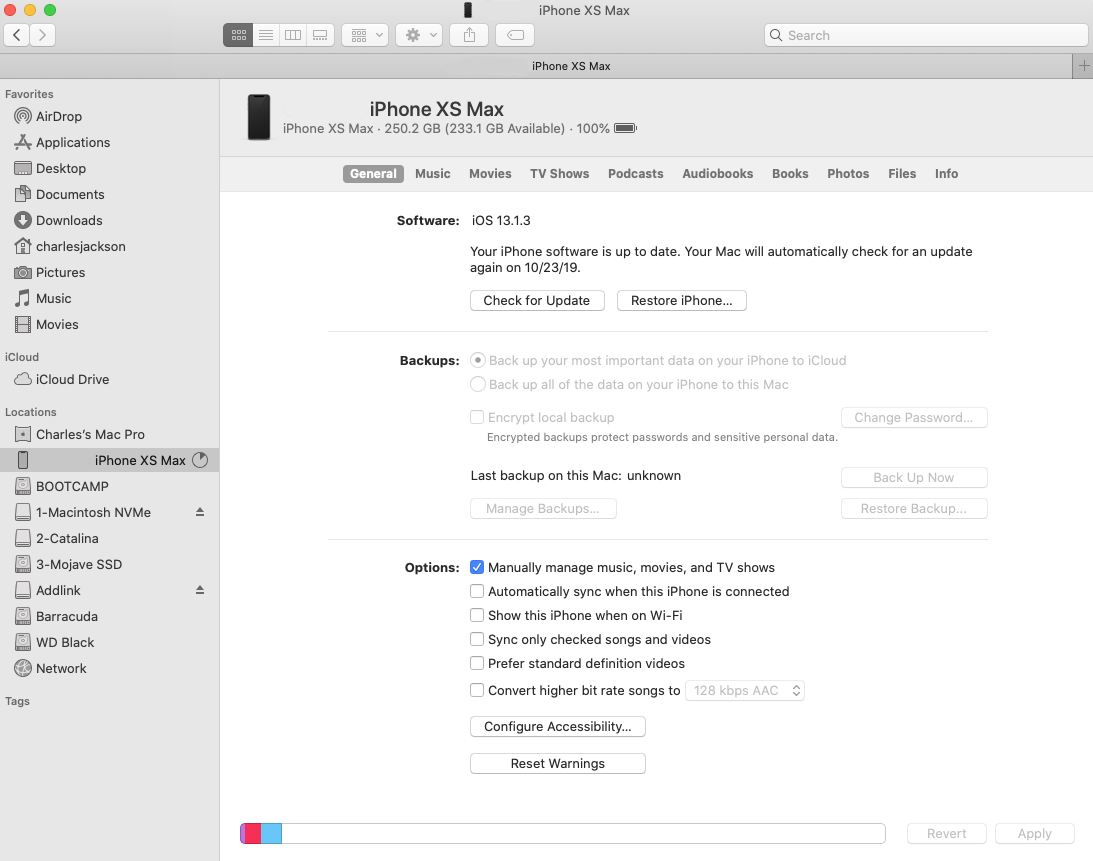This screenshot has width=1093, height=861.
Task: Click the red segment of the storage bar
Action: pos(253,833)
